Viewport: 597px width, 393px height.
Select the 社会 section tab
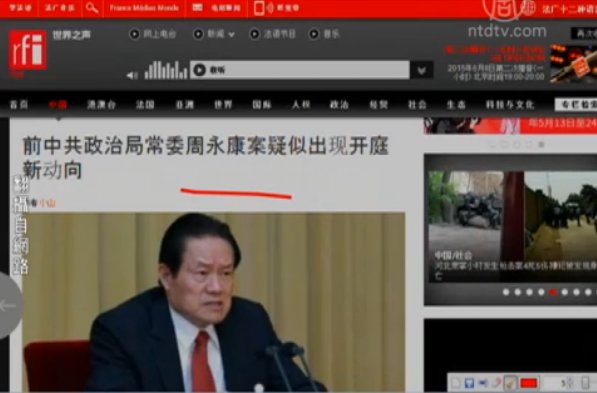(417, 104)
